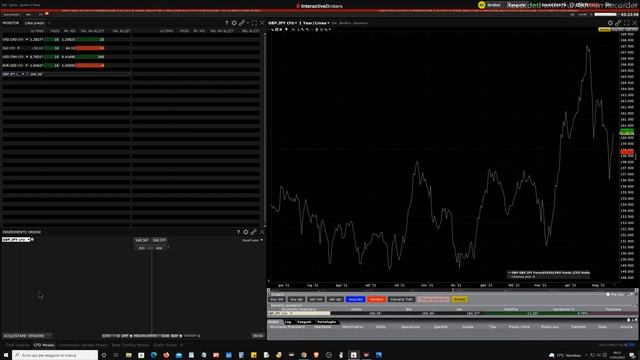This screenshot has height=360, width=640.
Task: Click the Invia button
Action: [258, 336]
